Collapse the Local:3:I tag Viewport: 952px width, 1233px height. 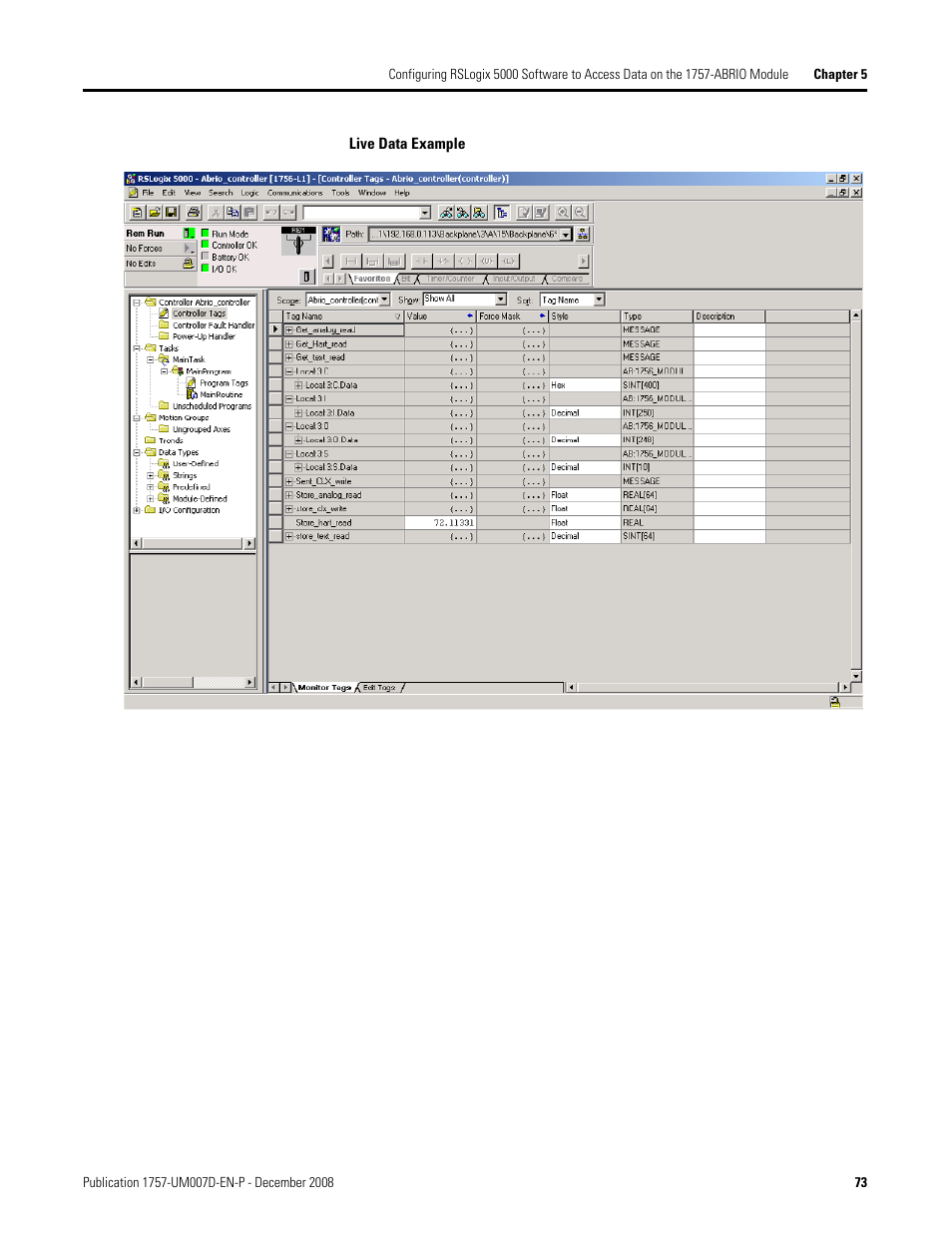pos(289,398)
